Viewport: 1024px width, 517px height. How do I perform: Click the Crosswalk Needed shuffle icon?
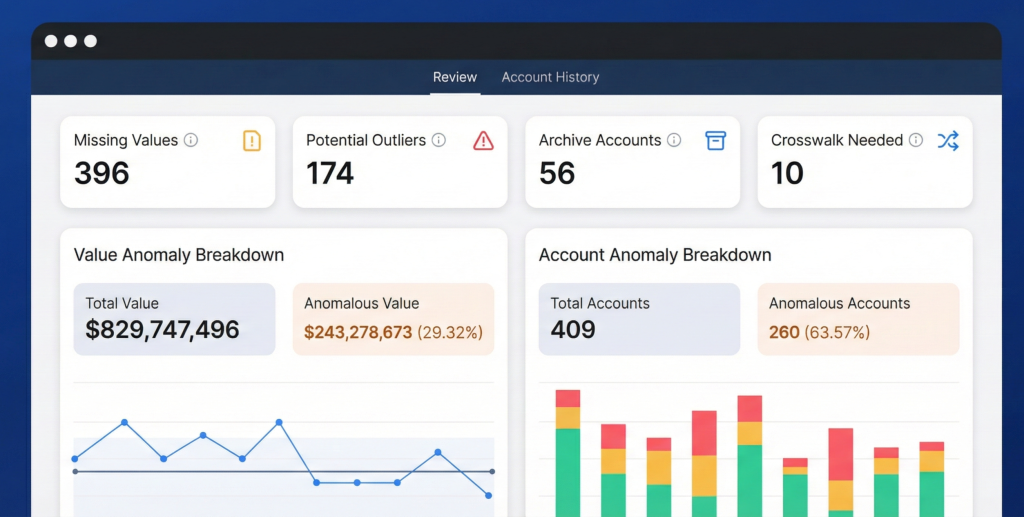[947, 141]
